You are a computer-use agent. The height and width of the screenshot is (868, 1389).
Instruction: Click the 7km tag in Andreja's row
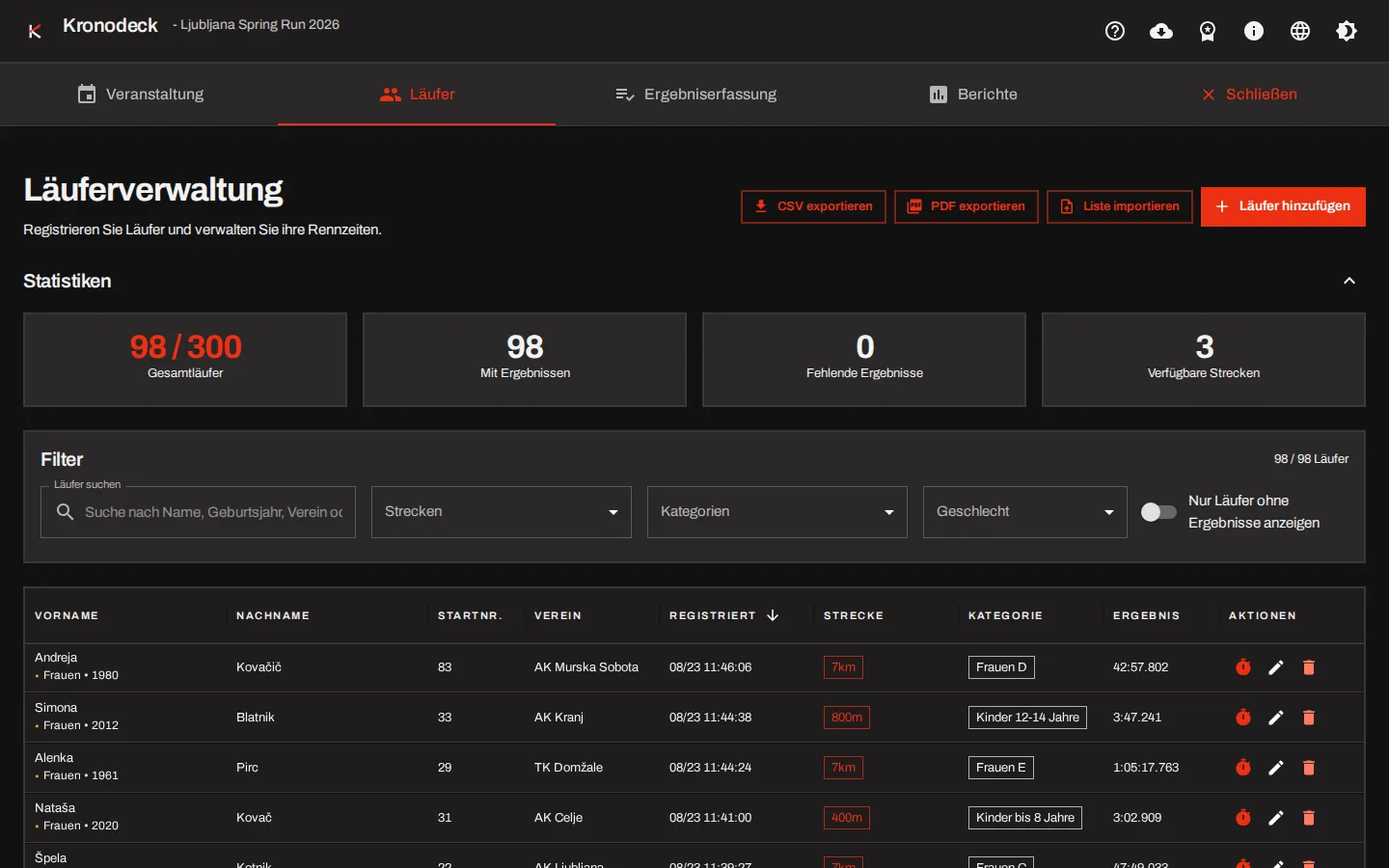coord(843,667)
